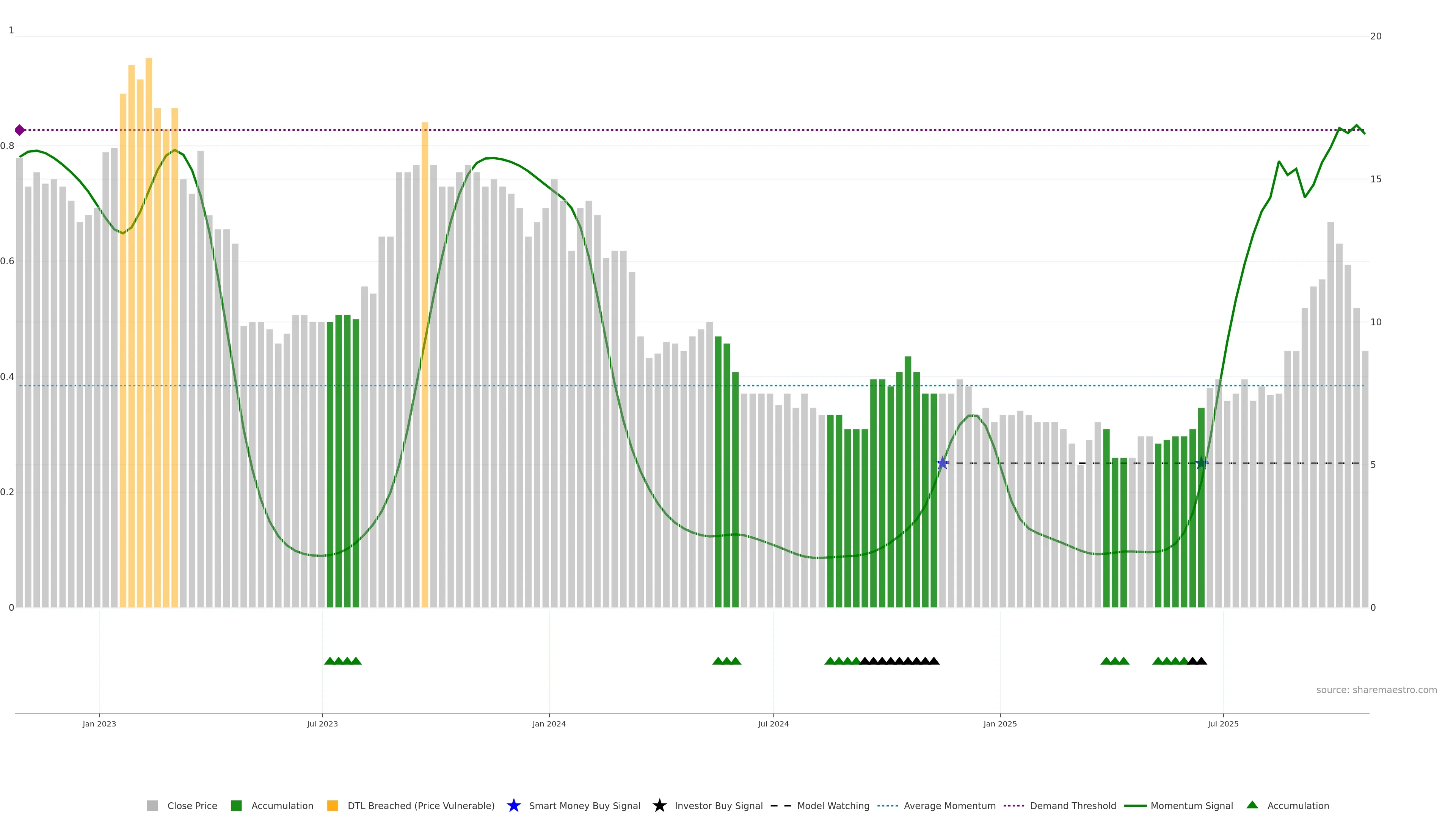Click the green Momentum Signal line icon

[x=1135, y=805]
